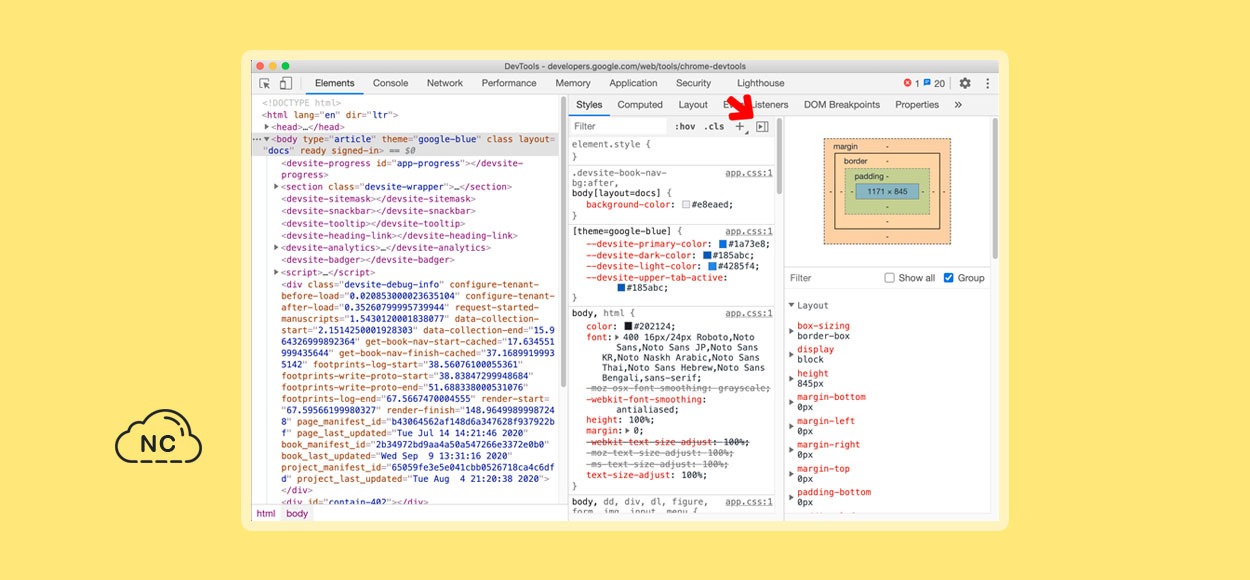This screenshot has width=1250, height=580.
Task: Expand the head element node
Action: pos(267,127)
